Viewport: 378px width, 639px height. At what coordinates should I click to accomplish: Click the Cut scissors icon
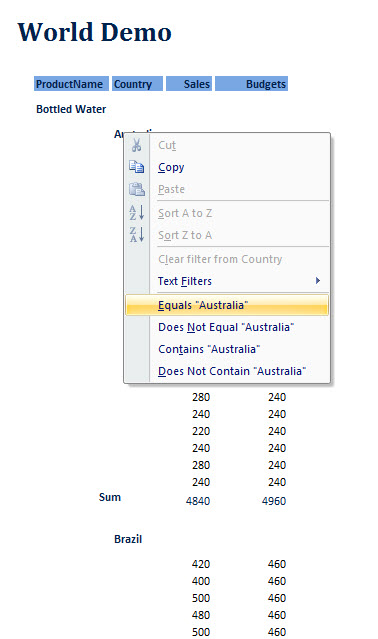tap(136, 145)
